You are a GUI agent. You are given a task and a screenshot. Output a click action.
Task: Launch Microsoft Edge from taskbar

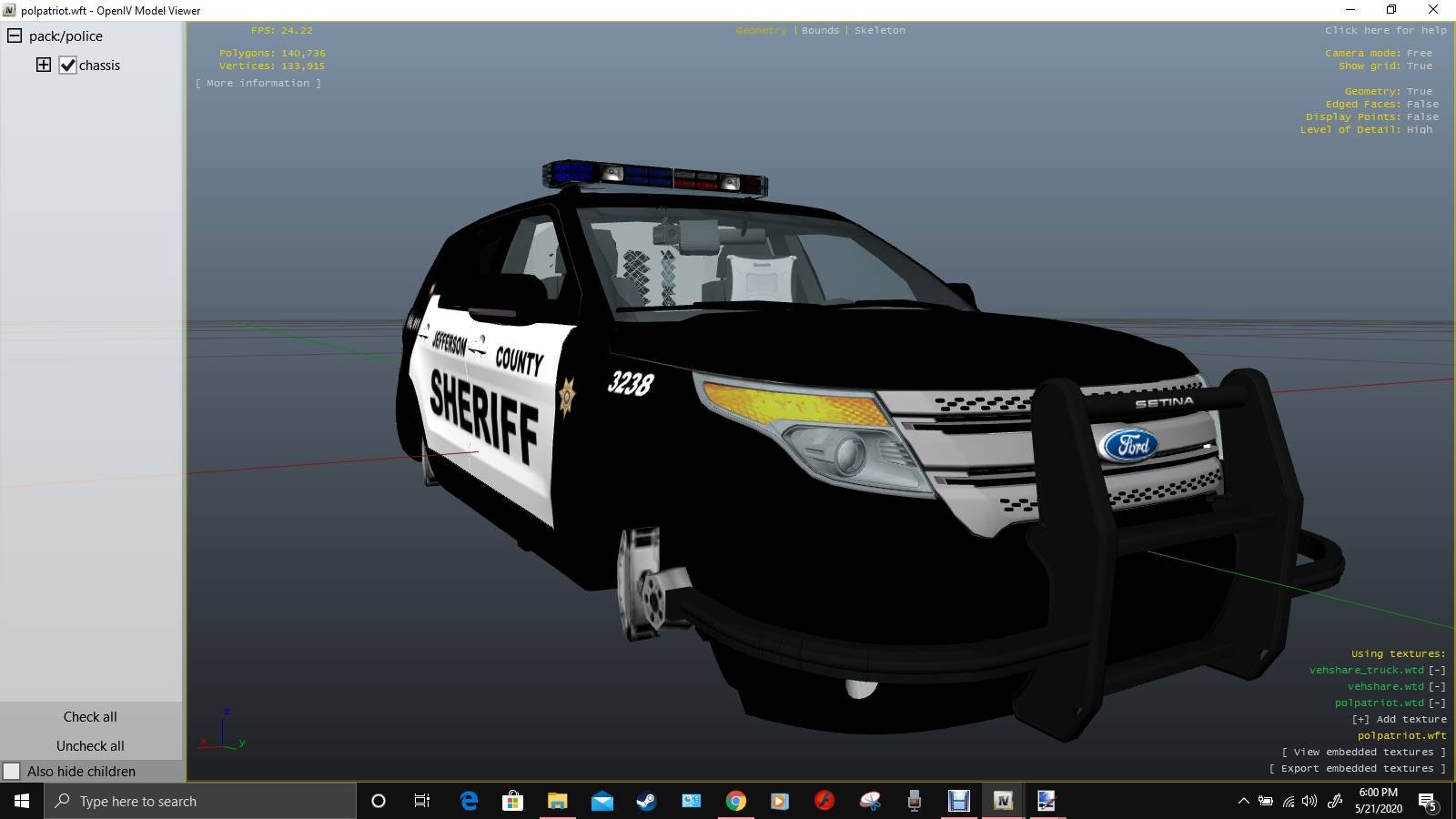click(469, 801)
